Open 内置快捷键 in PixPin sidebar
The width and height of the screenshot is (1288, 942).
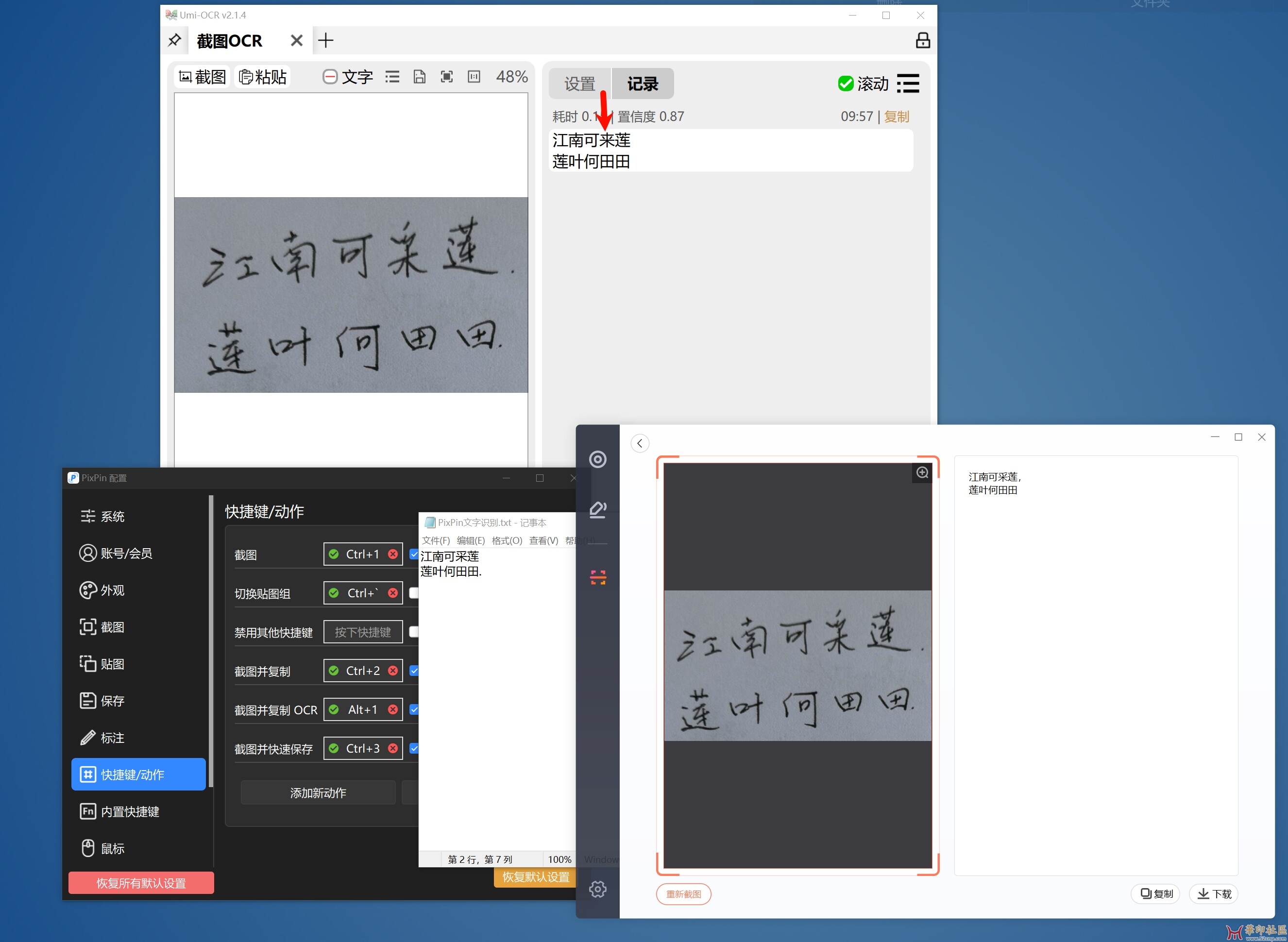pyautogui.click(x=138, y=811)
